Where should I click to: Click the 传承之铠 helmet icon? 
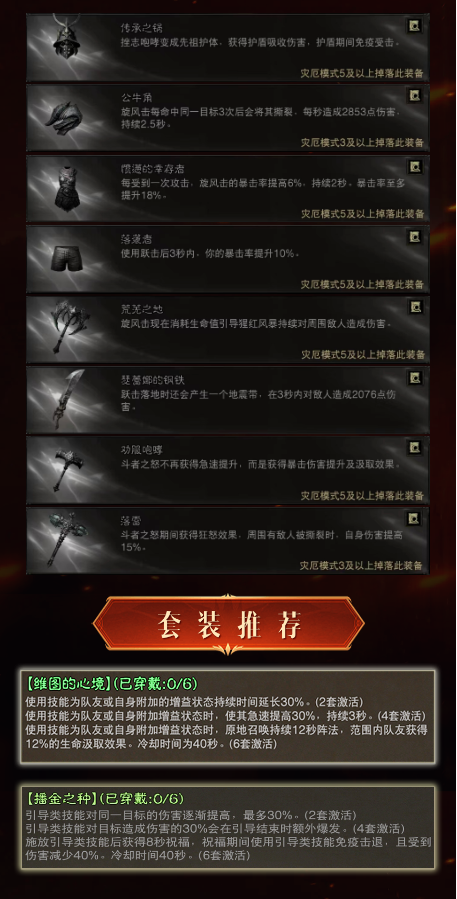[67, 36]
